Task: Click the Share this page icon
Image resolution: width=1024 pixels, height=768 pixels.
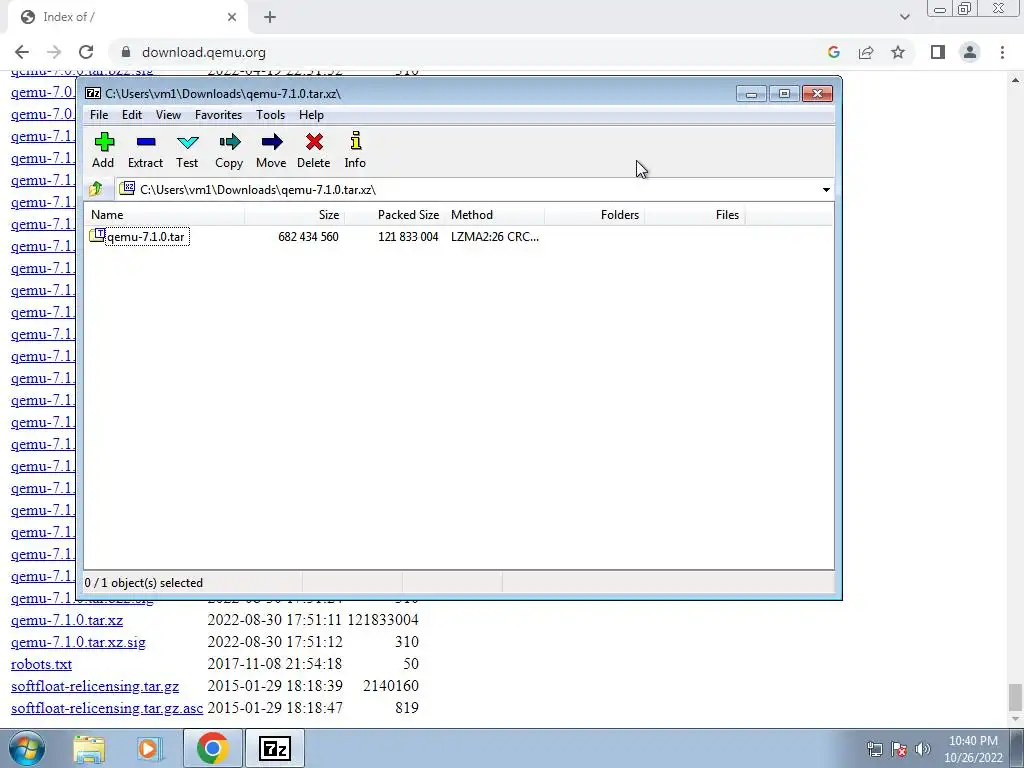Action: tap(866, 52)
